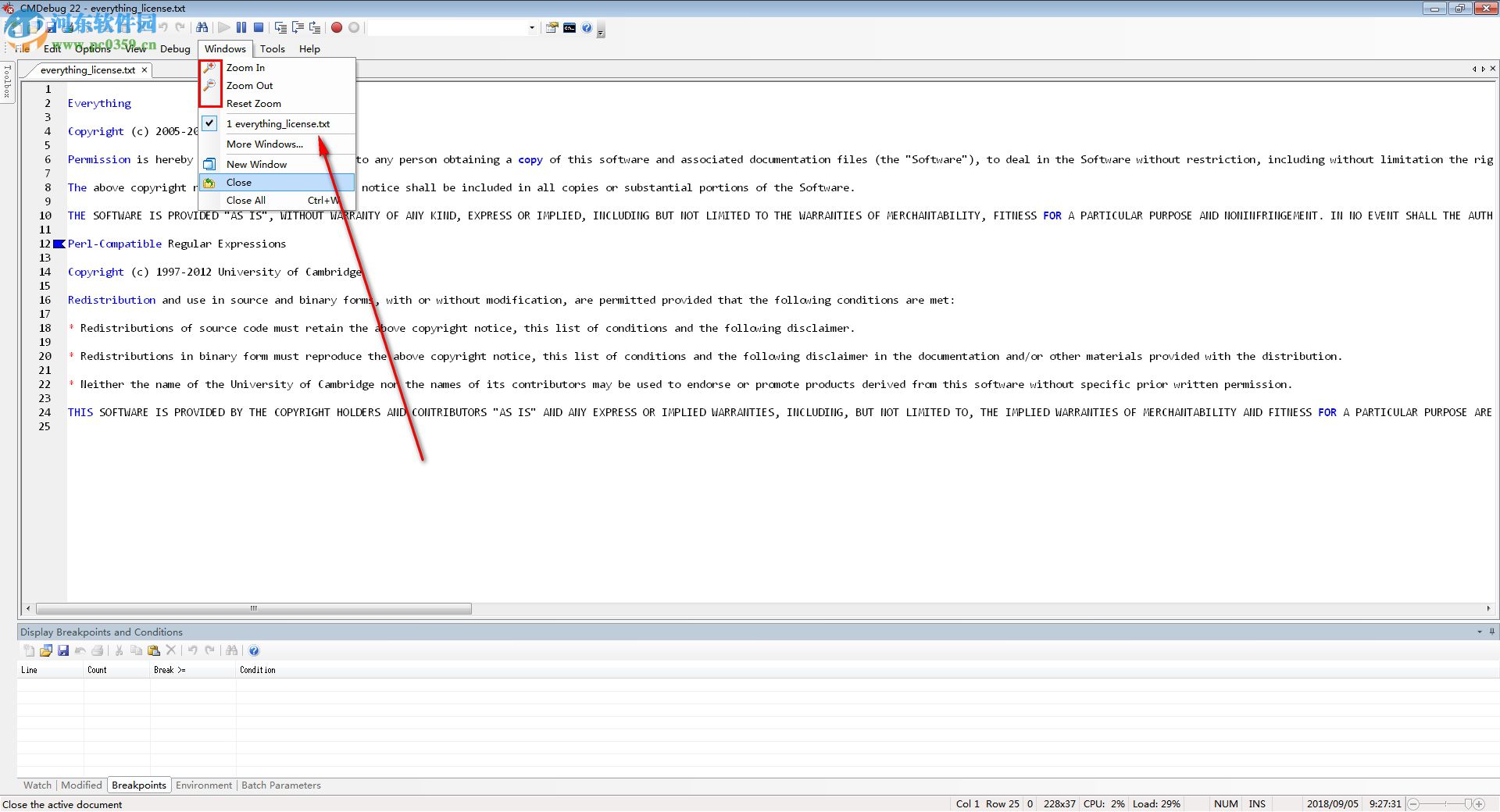Pause execution using the Pause icon
This screenshot has height=812, width=1500.
click(241, 27)
